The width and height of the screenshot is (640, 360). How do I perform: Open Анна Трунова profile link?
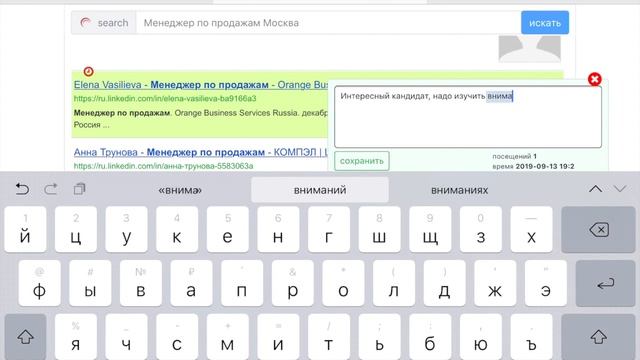pos(201,152)
